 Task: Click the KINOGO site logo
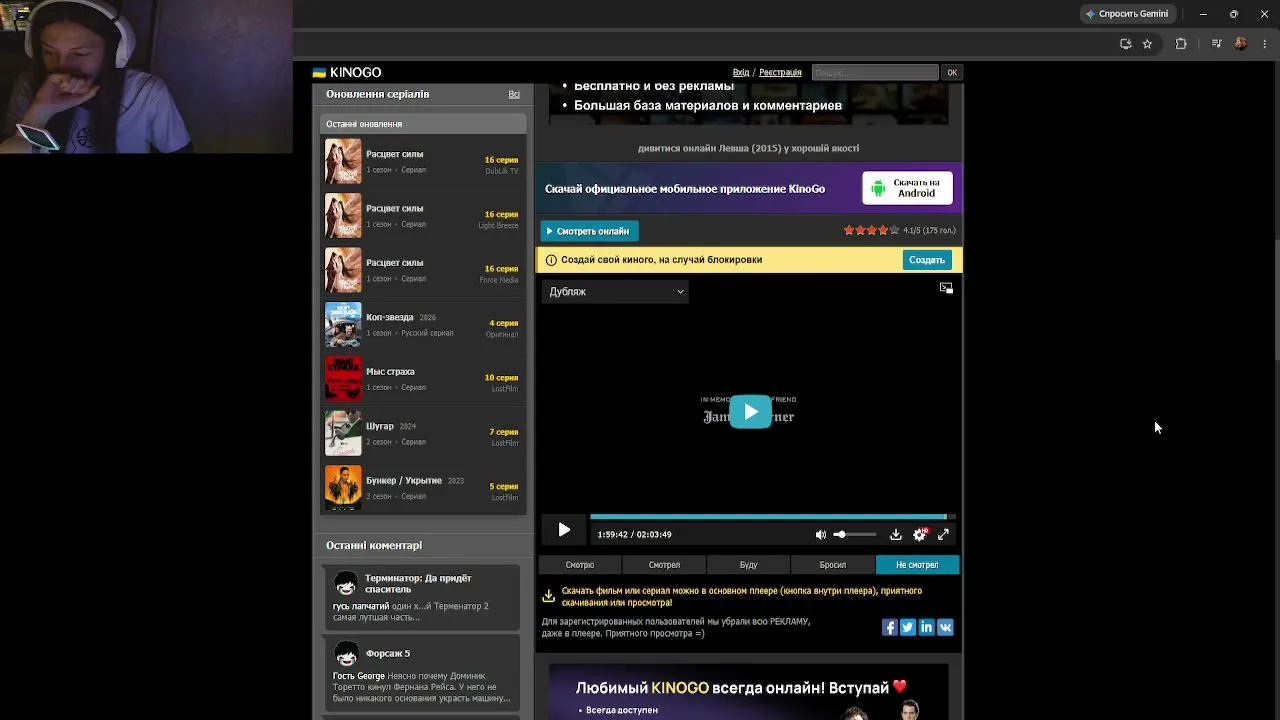pos(347,72)
